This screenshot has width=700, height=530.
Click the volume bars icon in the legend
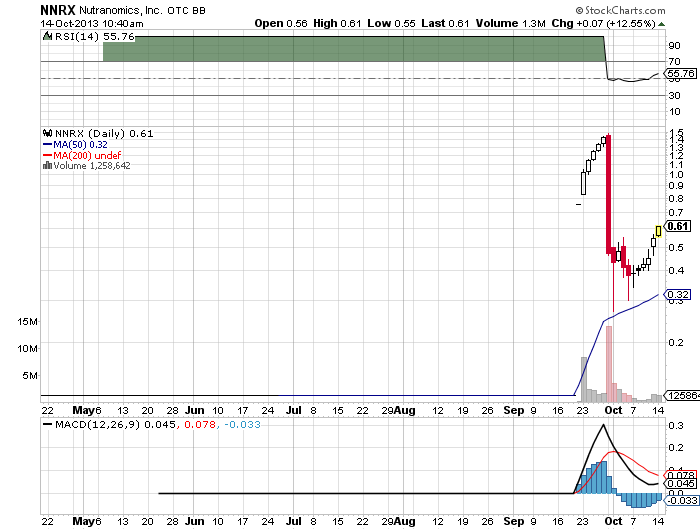coord(47,166)
